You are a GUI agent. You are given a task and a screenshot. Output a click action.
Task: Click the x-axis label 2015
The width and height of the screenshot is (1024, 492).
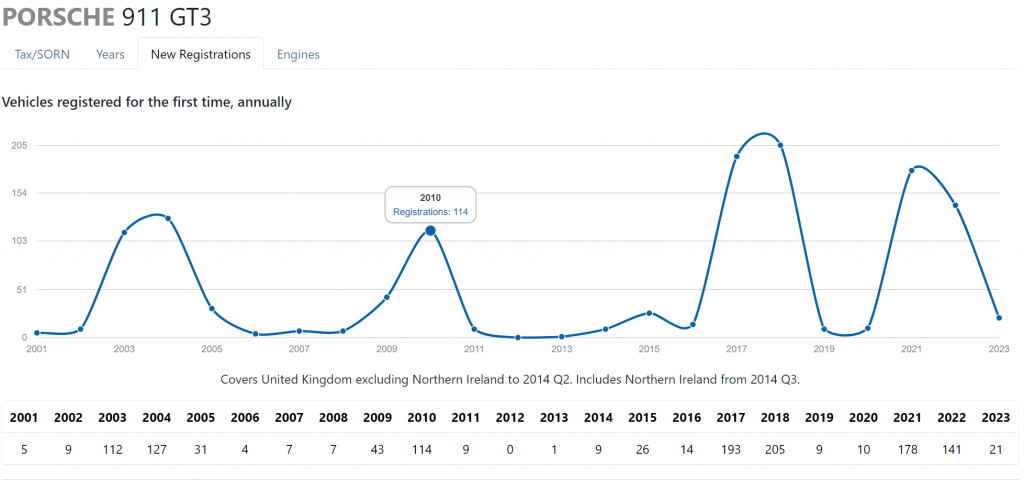pyautogui.click(x=649, y=349)
